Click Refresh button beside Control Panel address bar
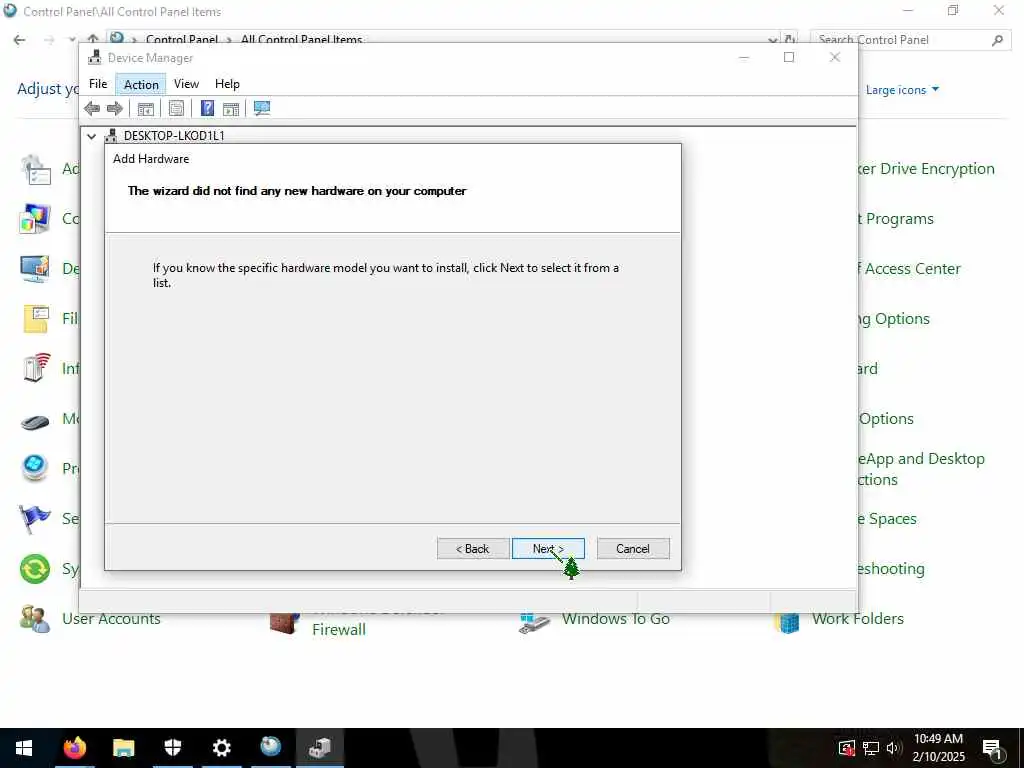Viewport: 1024px width, 768px height. click(x=790, y=40)
